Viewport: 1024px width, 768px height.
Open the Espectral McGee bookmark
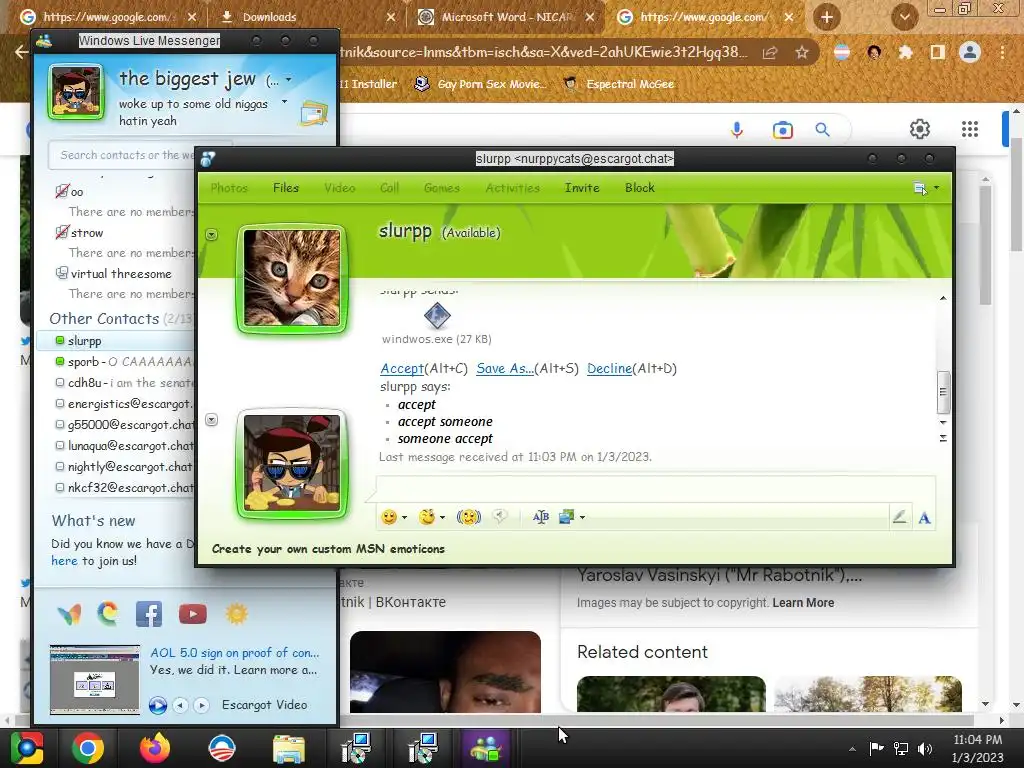click(618, 84)
